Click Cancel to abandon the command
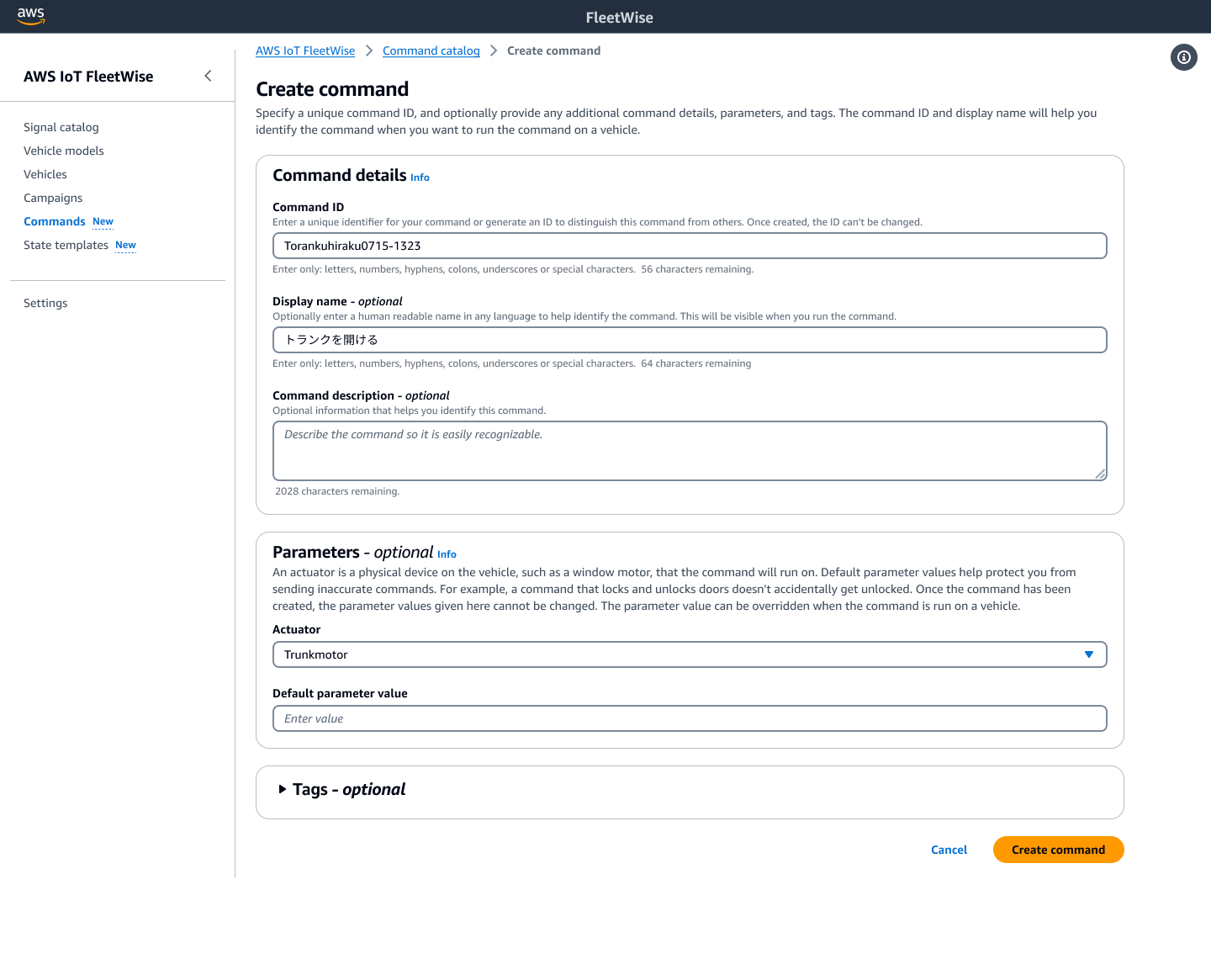 [x=949, y=850]
